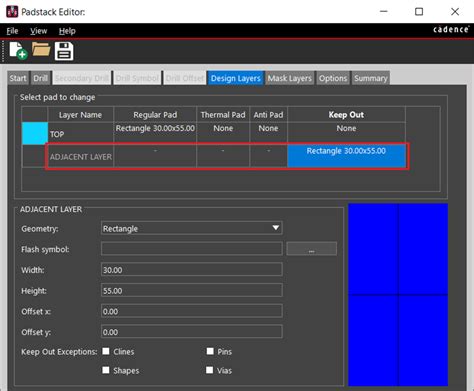Select the ADJACENT LAYER Anti Pad cell
Viewport: 474px width, 391px height.
pos(268,156)
